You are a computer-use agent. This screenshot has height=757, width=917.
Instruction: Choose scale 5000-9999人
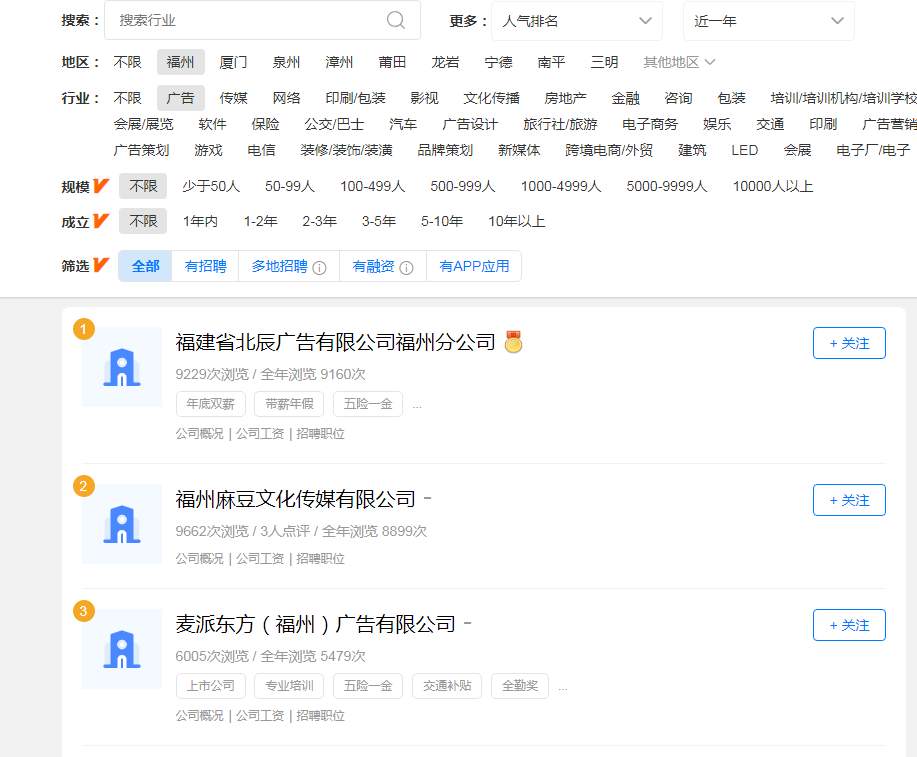point(667,186)
